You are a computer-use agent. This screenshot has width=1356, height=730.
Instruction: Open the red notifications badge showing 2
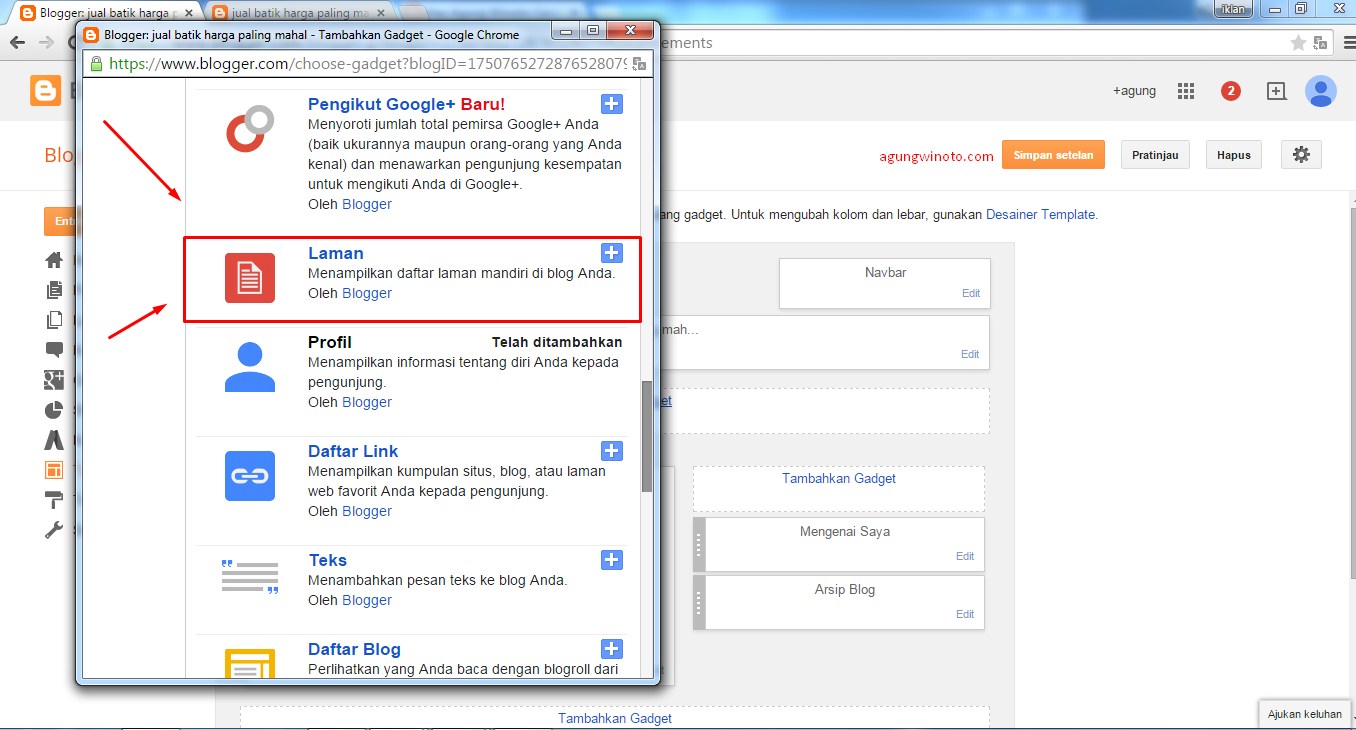[1231, 91]
